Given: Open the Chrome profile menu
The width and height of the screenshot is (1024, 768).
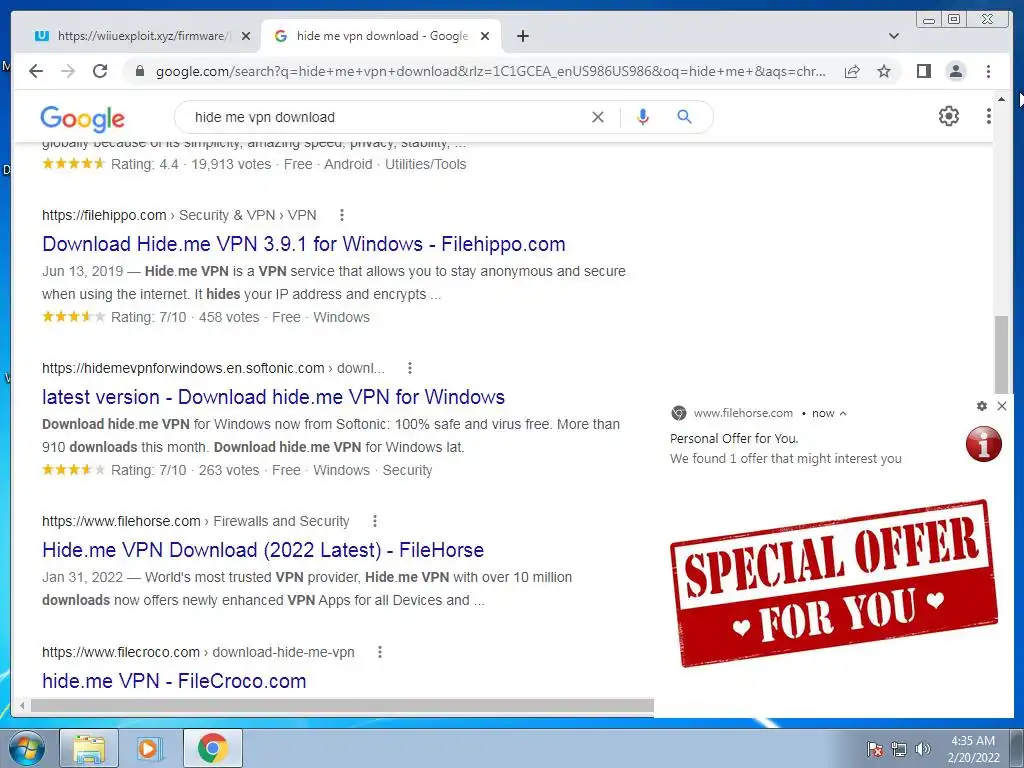Looking at the screenshot, I should 955,71.
